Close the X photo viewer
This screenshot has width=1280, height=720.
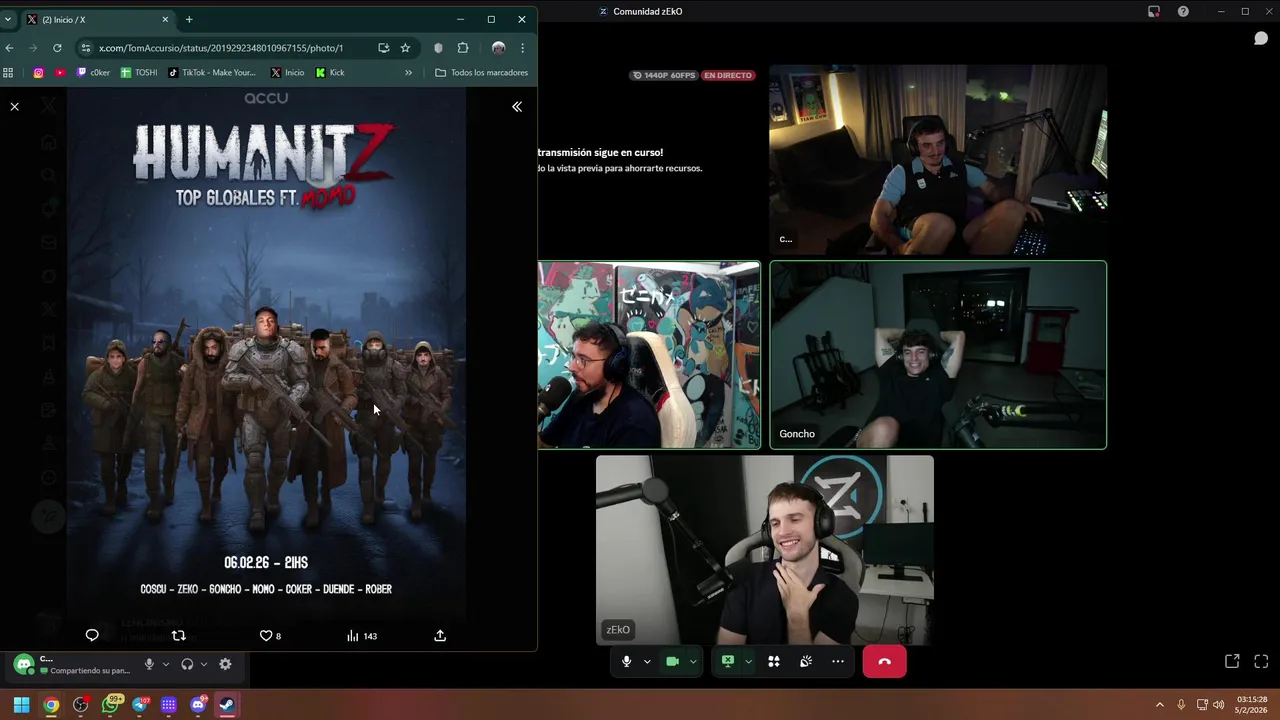pyautogui.click(x=14, y=106)
